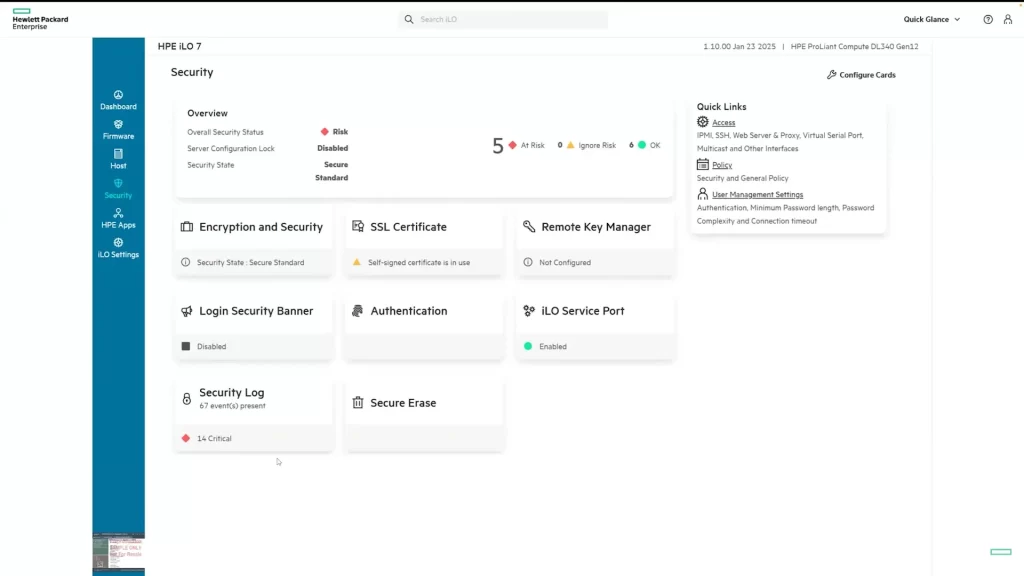Click the SSL Certificate card icon

tap(358, 227)
